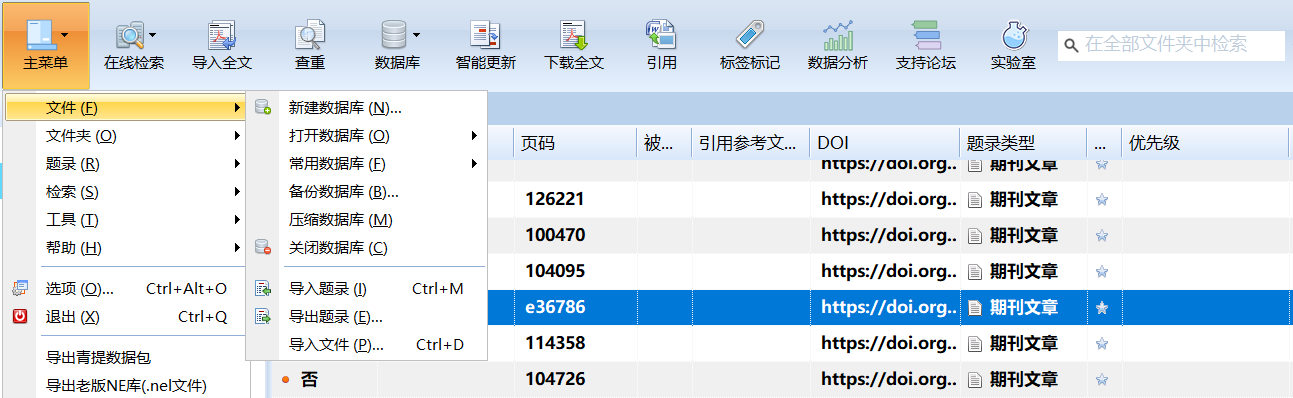The width and height of the screenshot is (1293, 398).
Task: Select the 文件 (F) menu item
Action: 125,107
